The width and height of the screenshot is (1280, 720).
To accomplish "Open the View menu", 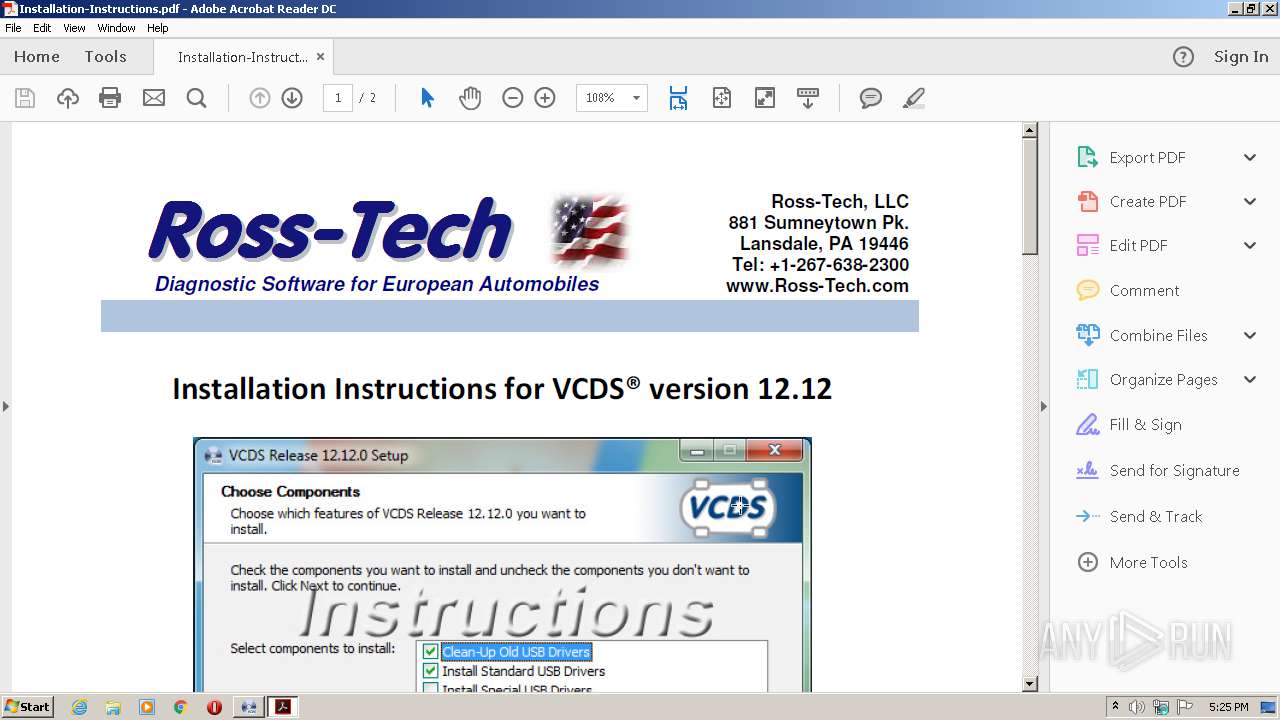I will (74, 28).
